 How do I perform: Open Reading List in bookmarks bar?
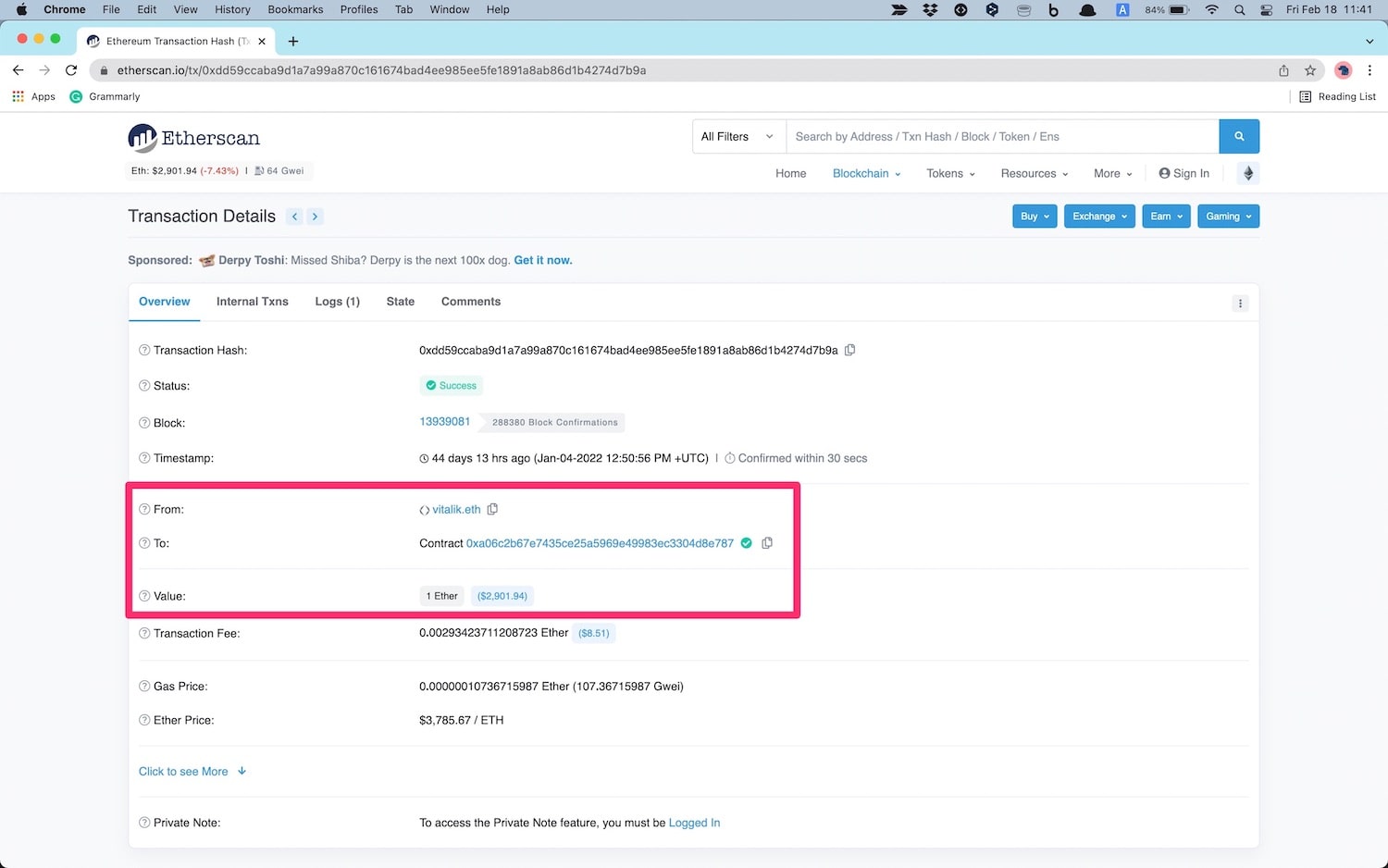click(x=1337, y=96)
